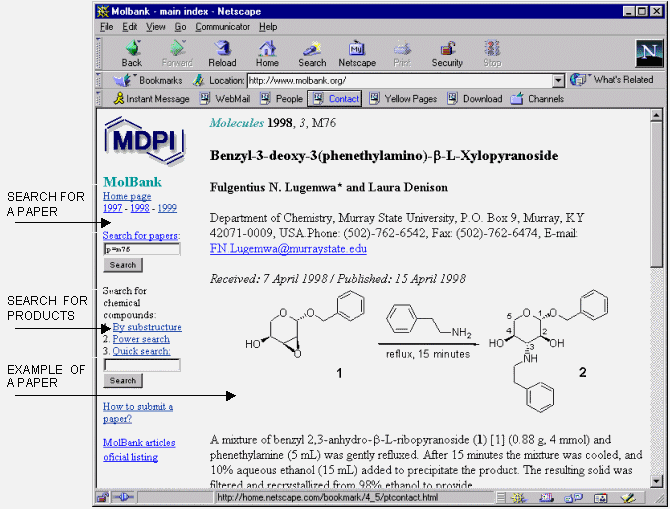Click the Search for papers text field

[142, 249]
